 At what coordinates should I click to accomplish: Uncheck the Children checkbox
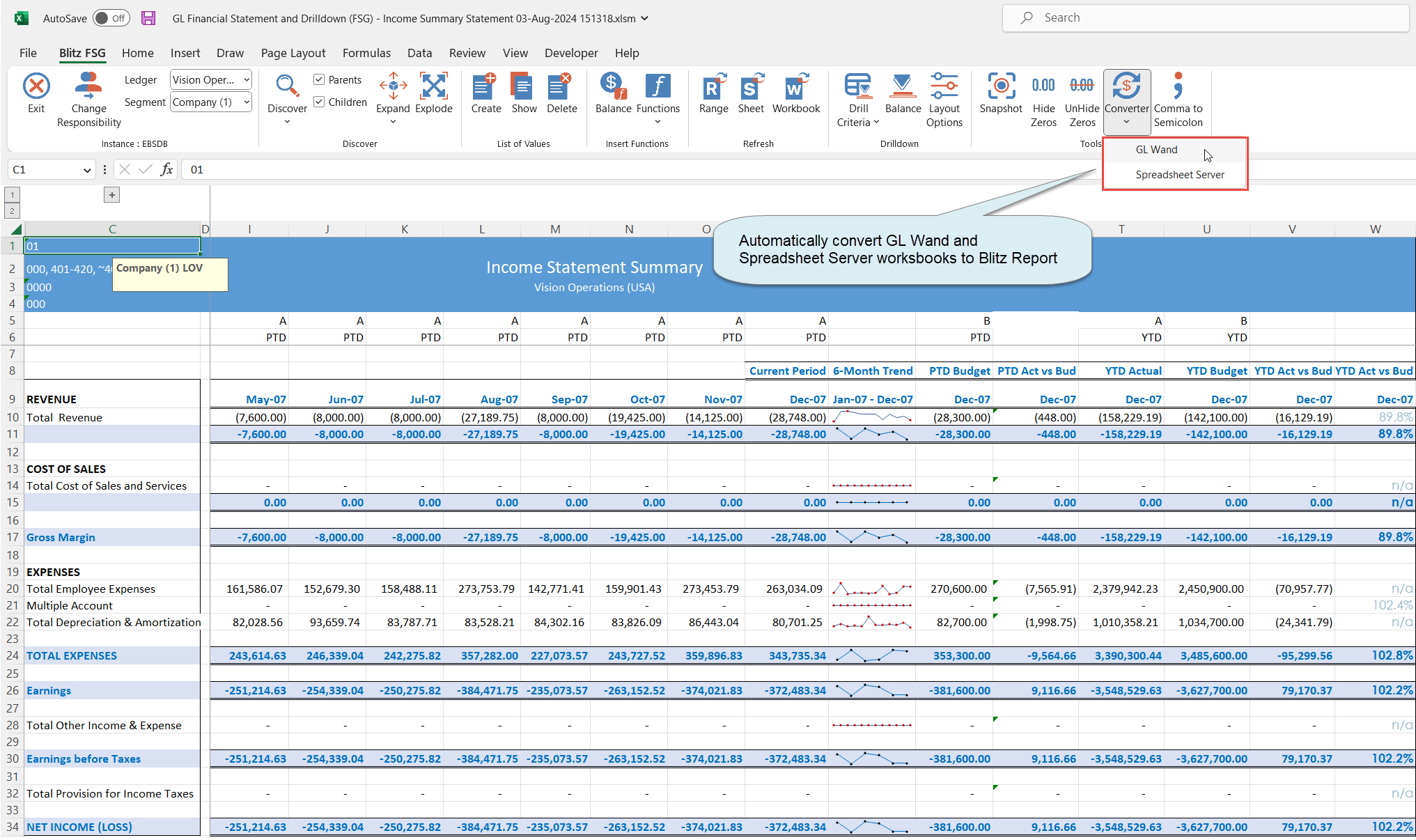tap(319, 102)
